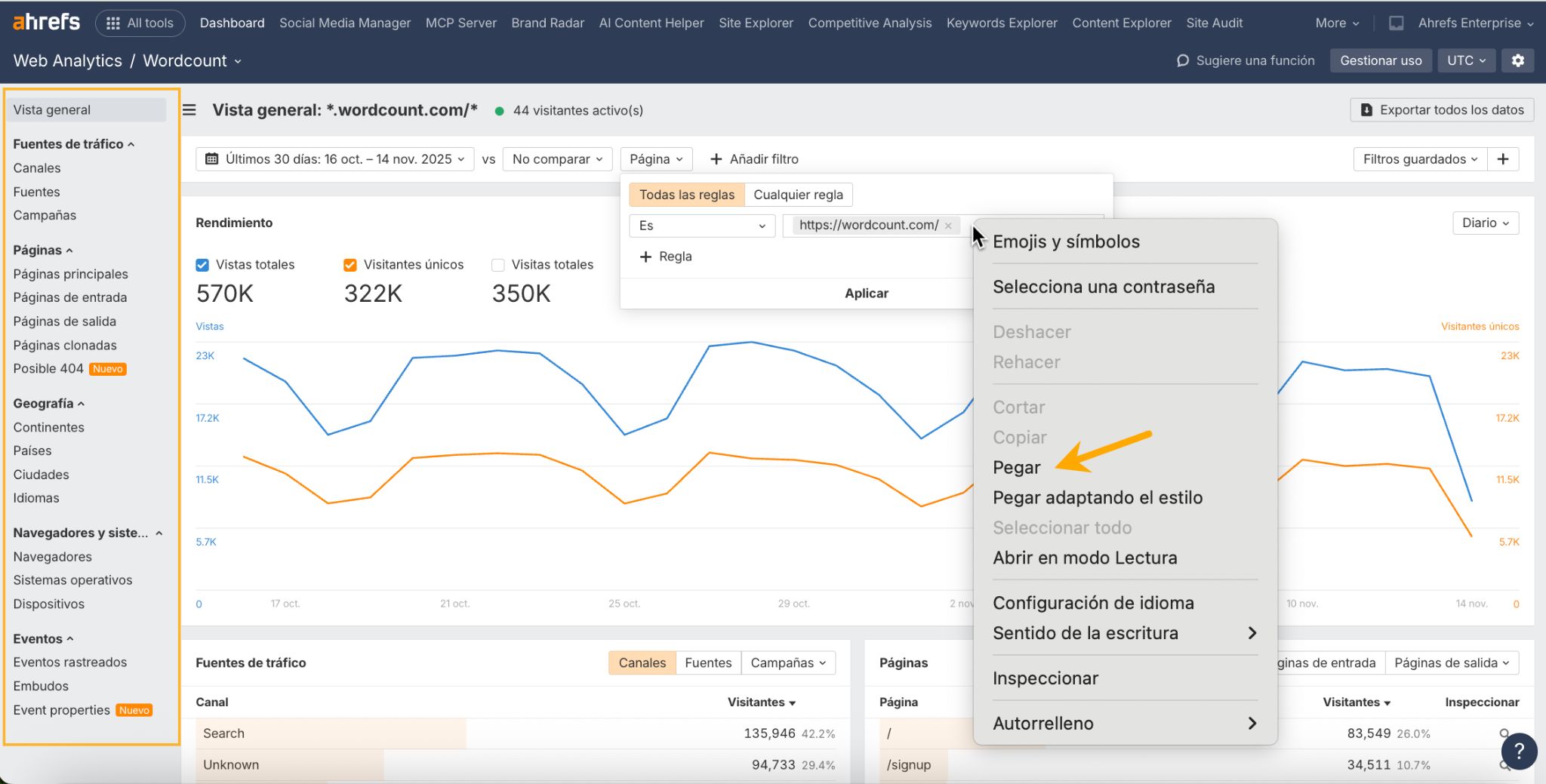Click the Aplicar button

tap(866, 293)
